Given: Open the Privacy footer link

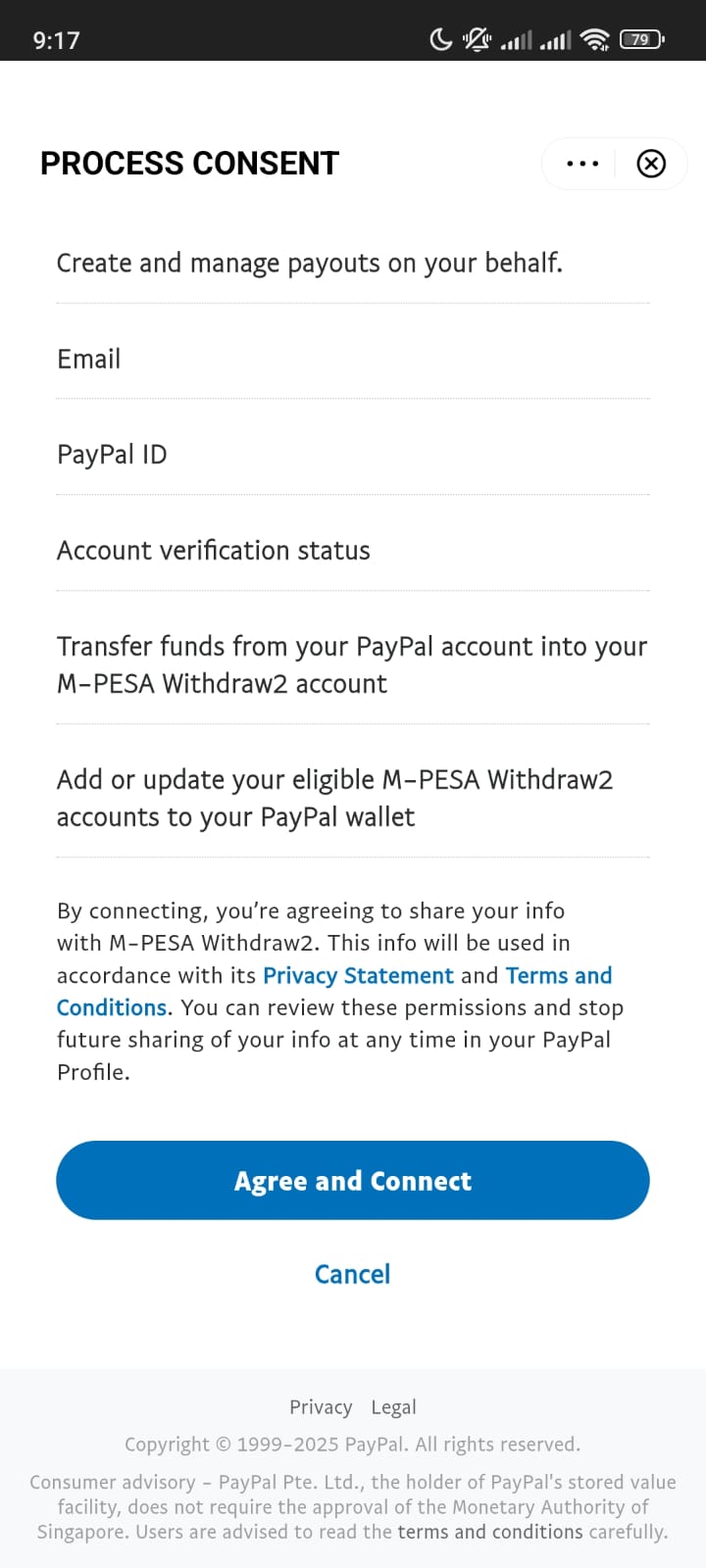Looking at the screenshot, I should 321,1406.
